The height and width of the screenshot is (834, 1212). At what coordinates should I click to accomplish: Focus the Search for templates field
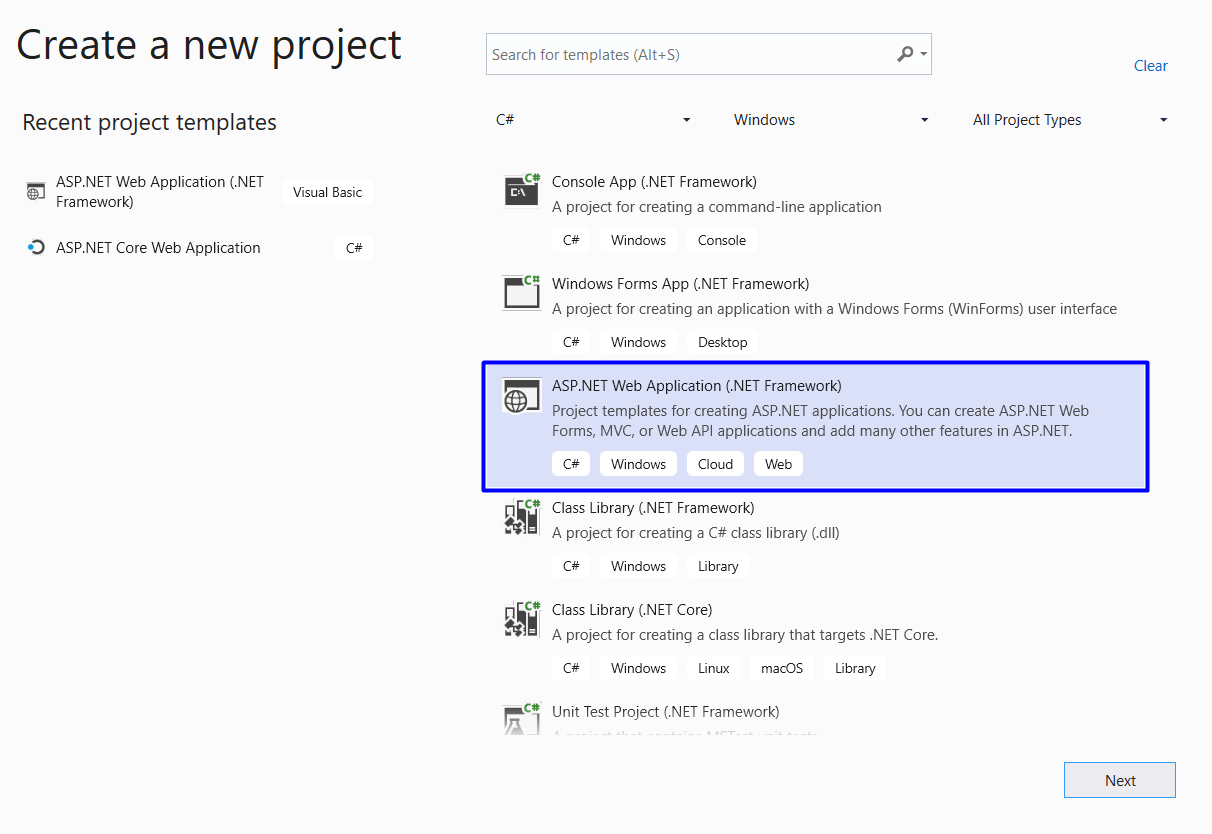coord(709,54)
